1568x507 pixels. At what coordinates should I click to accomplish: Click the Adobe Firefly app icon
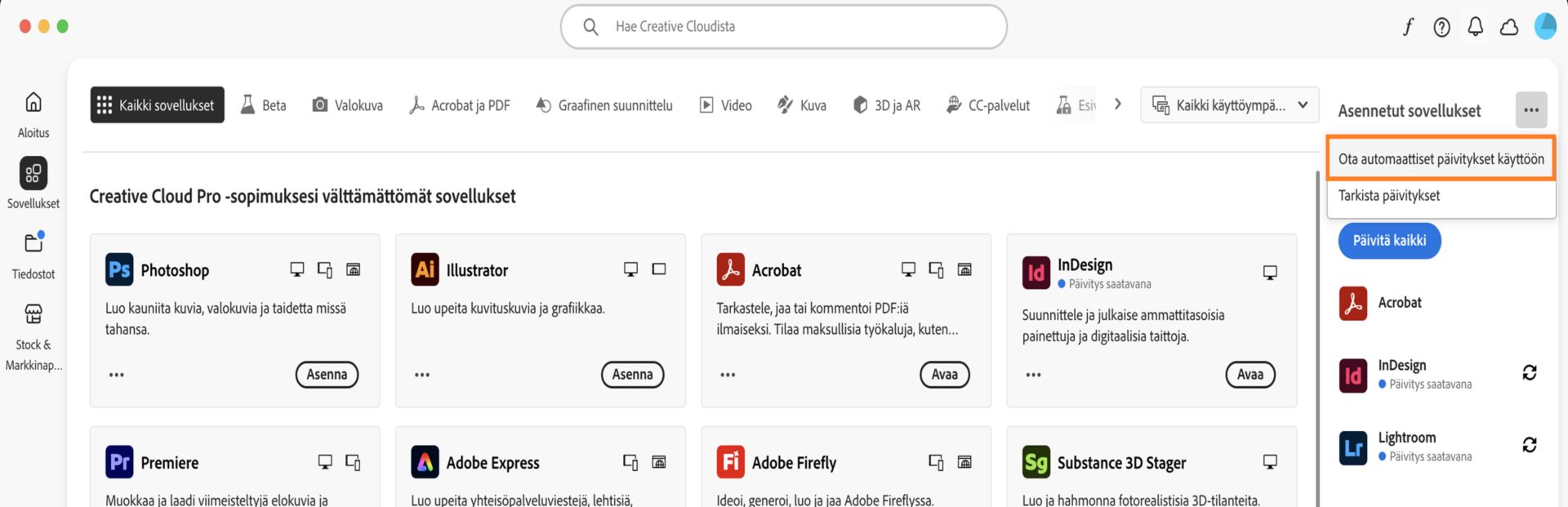coord(730,462)
